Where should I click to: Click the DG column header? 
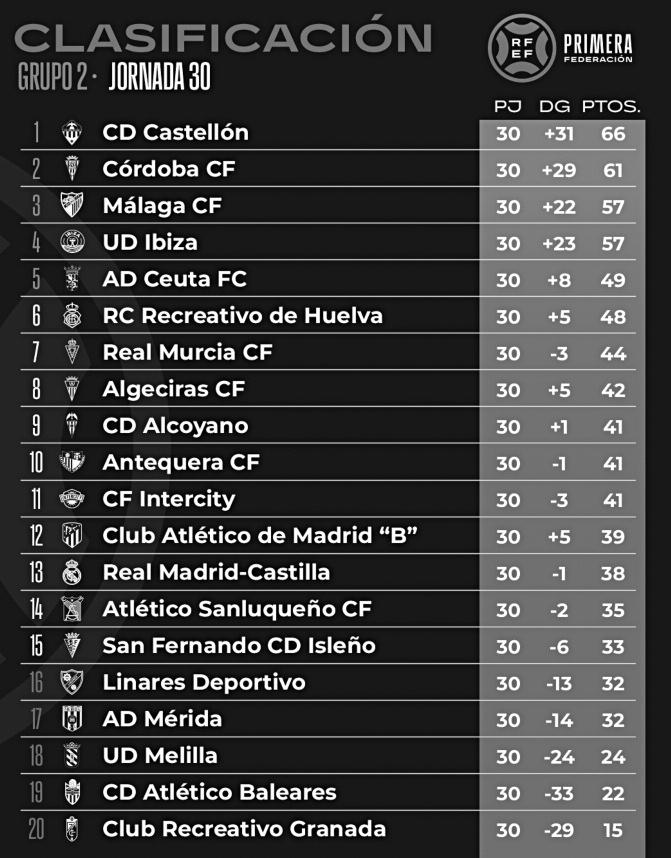click(554, 106)
